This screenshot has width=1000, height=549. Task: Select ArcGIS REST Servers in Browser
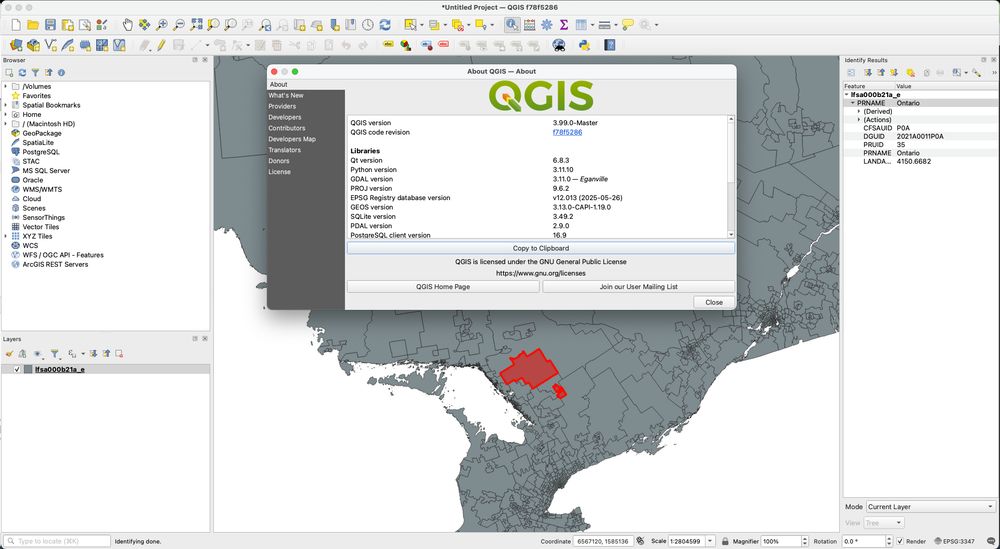(x=55, y=264)
